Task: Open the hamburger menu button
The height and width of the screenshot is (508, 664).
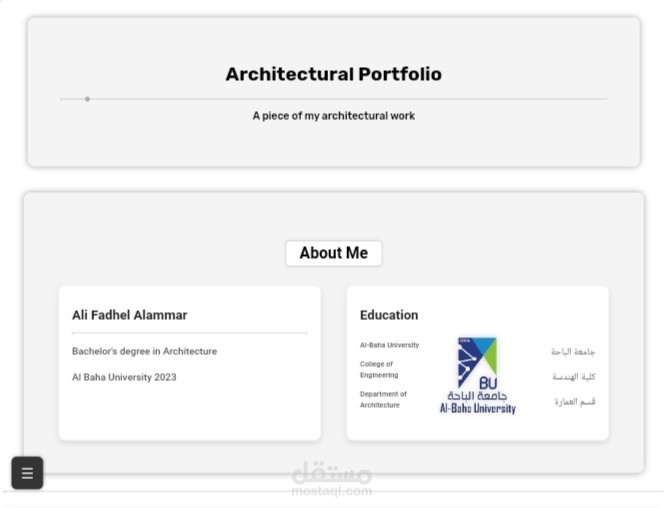Action: click(27, 473)
